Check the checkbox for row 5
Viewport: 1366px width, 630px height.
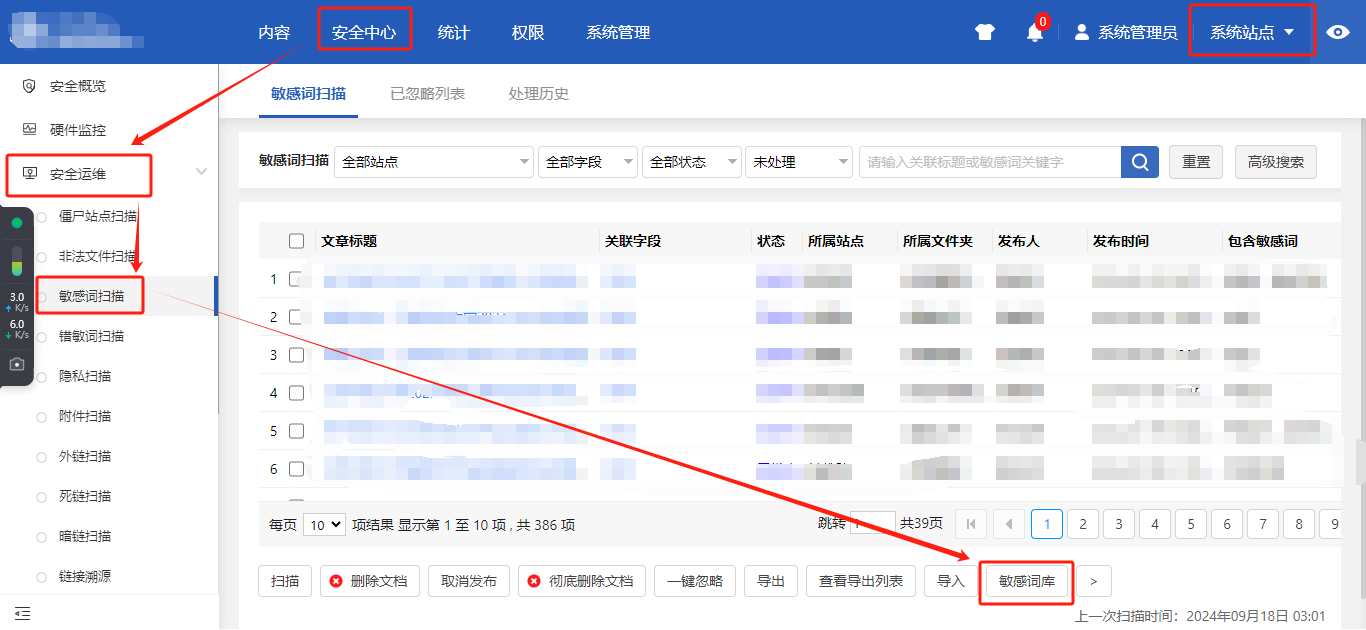pos(296,431)
